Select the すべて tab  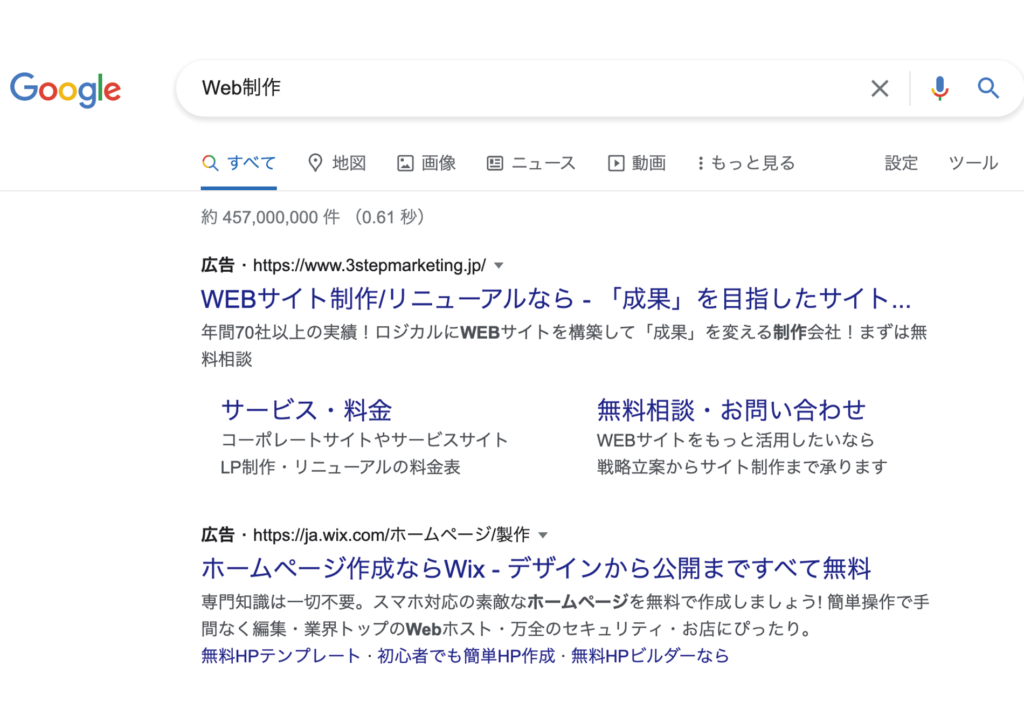pos(239,163)
